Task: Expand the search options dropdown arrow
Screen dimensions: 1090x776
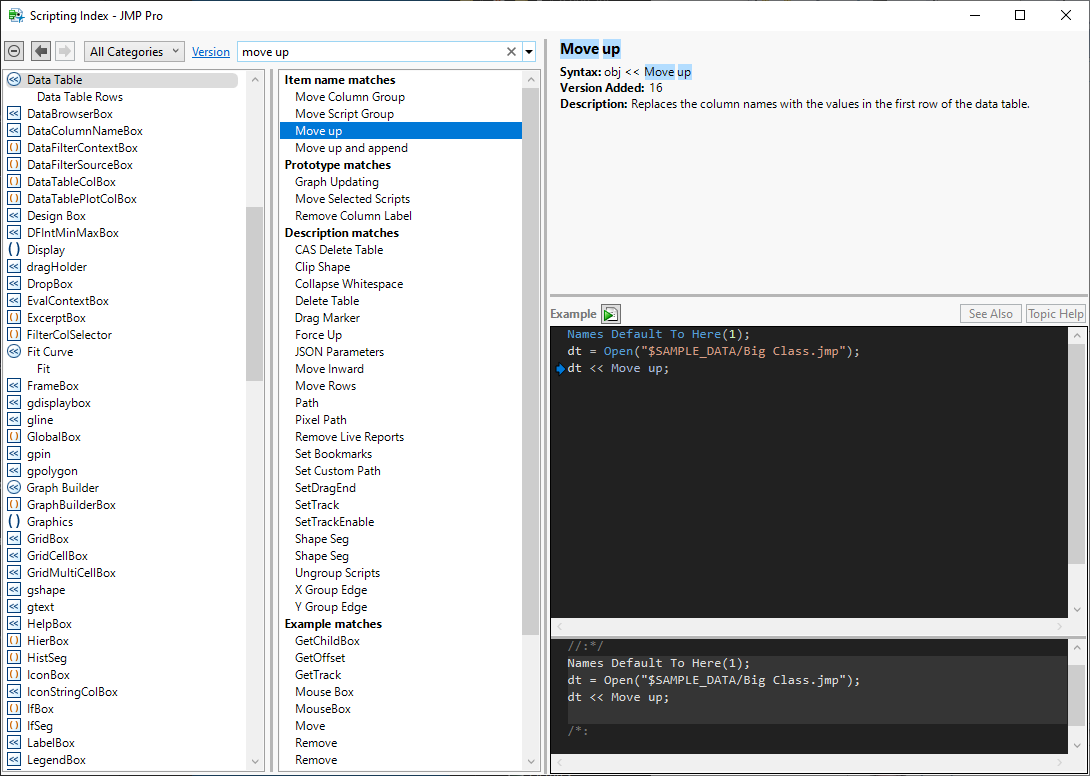Action: pyautogui.click(x=529, y=52)
